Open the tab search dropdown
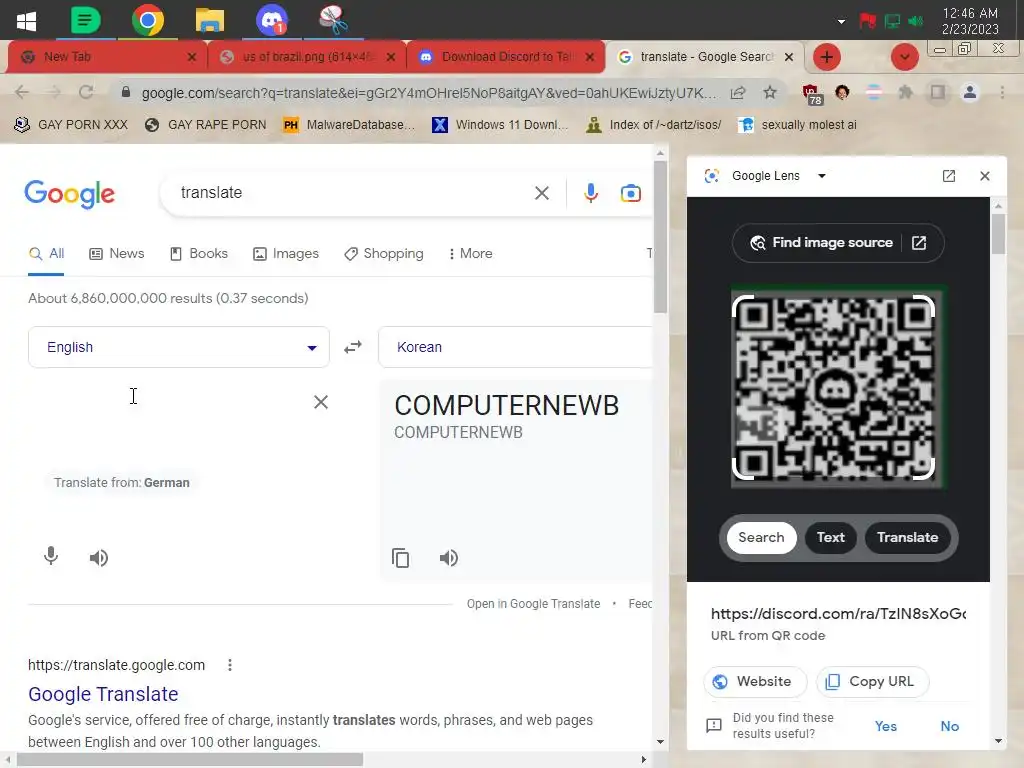The image size is (1024, 768). [x=904, y=57]
